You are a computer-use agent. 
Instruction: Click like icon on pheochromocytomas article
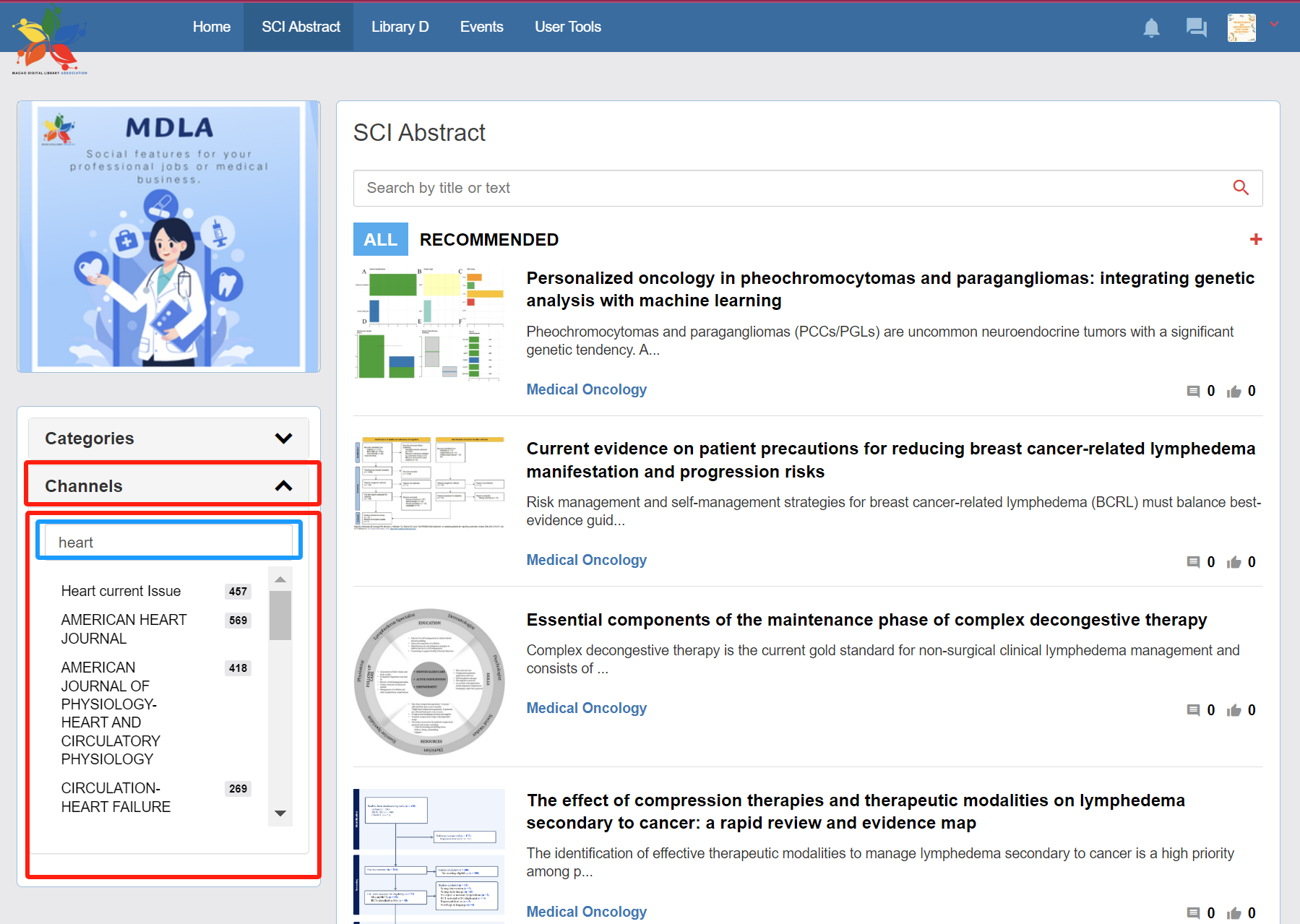pyautogui.click(x=1234, y=392)
